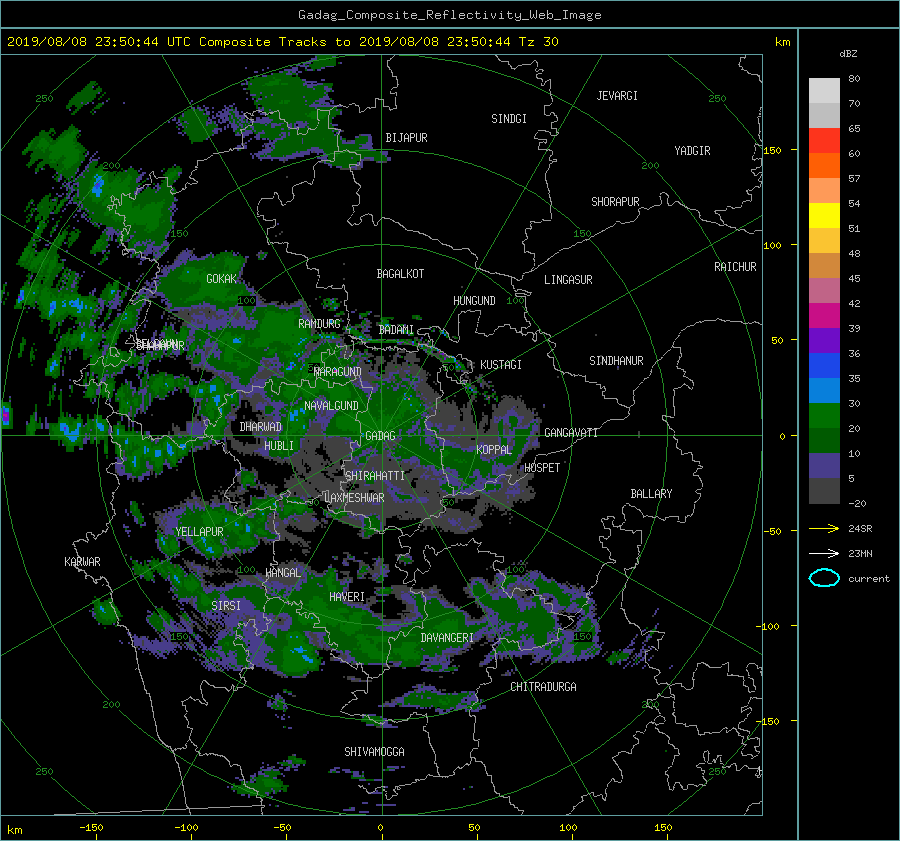Select the bright green 30-20 dBZ swatch
Viewport: 900px width, 841px height.
click(x=824, y=415)
